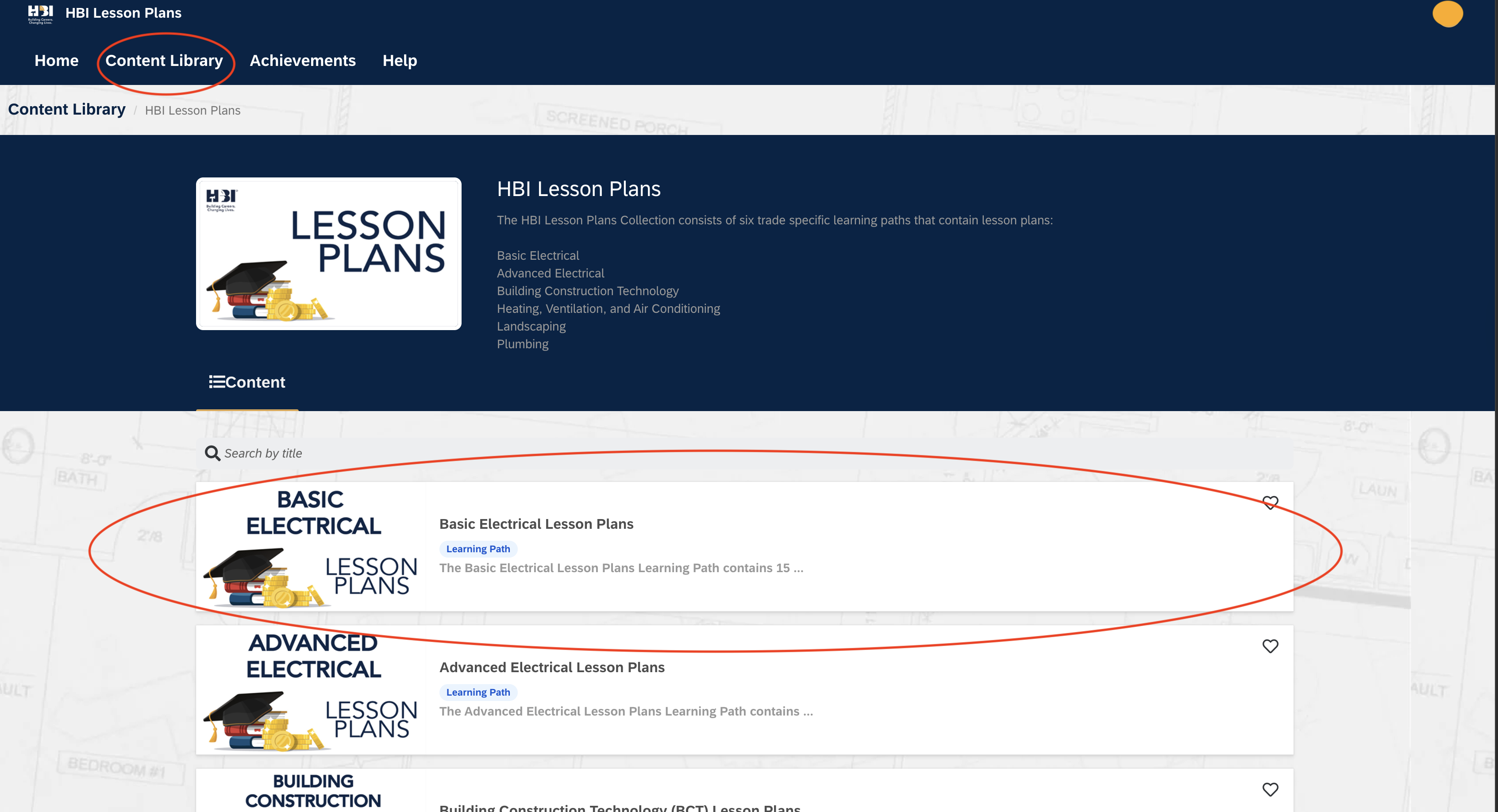Favorite Advanced Electrical Lesson Plans heart
1498x812 pixels.
(x=1270, y=646)
